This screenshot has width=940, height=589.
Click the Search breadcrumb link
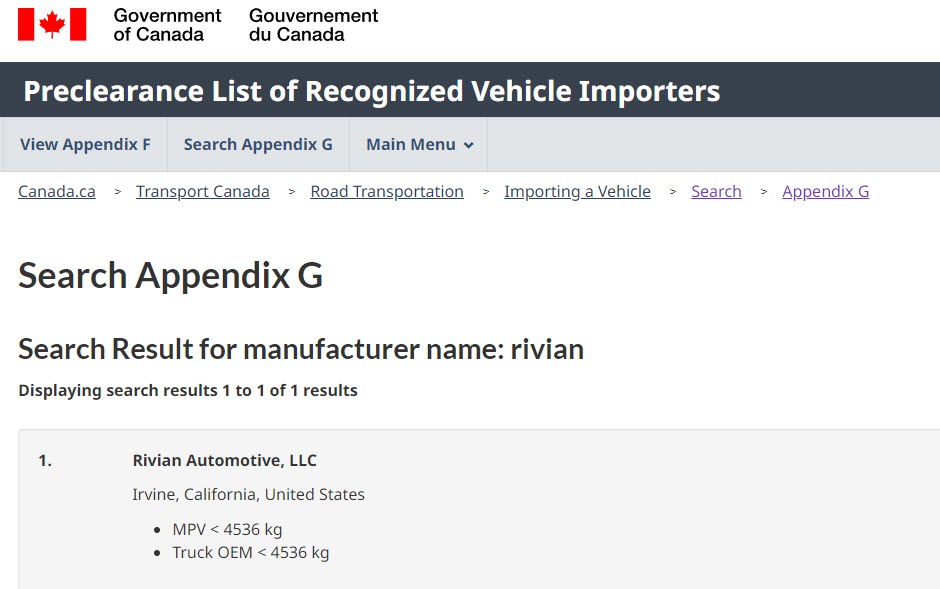(716, 191)
